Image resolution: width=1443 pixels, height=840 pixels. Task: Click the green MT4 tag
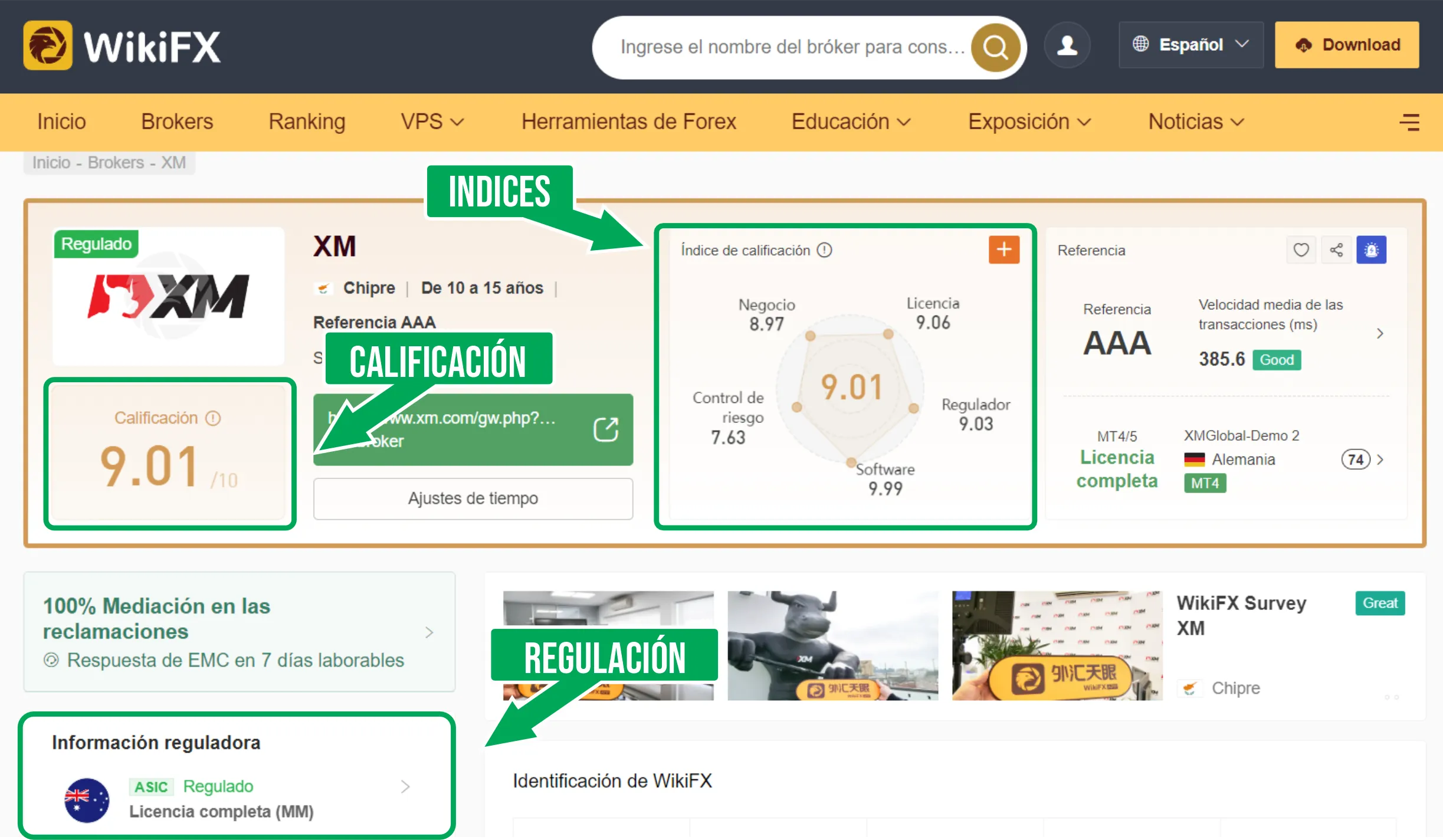coord(1205,483)
